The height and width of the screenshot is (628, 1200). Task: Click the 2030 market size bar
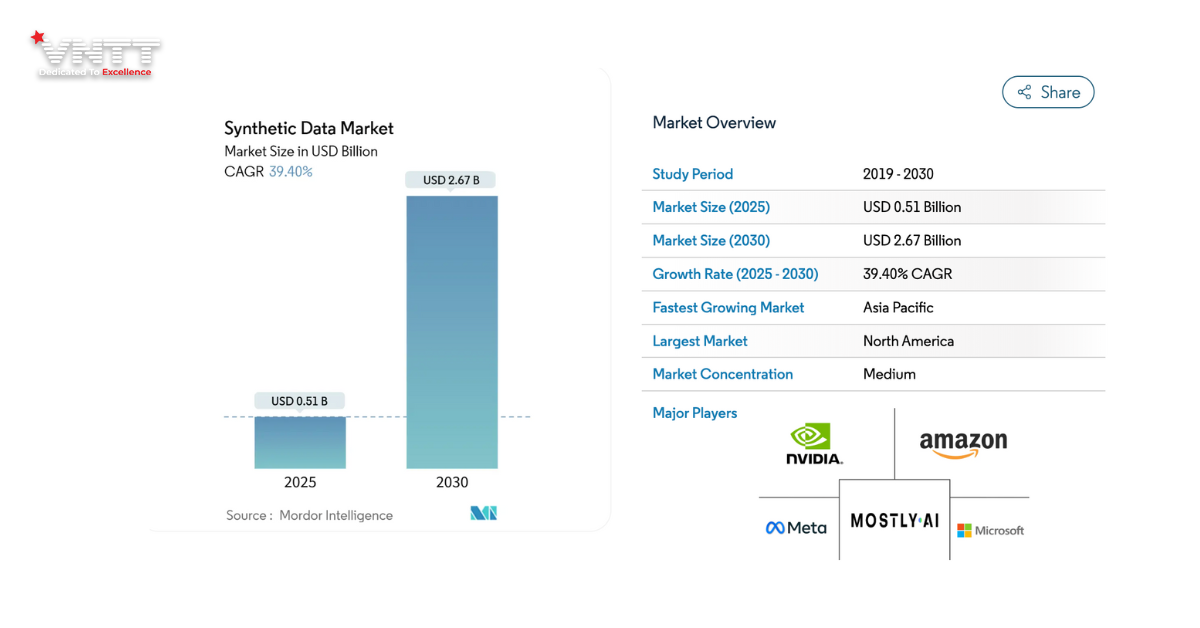[451, 332]
